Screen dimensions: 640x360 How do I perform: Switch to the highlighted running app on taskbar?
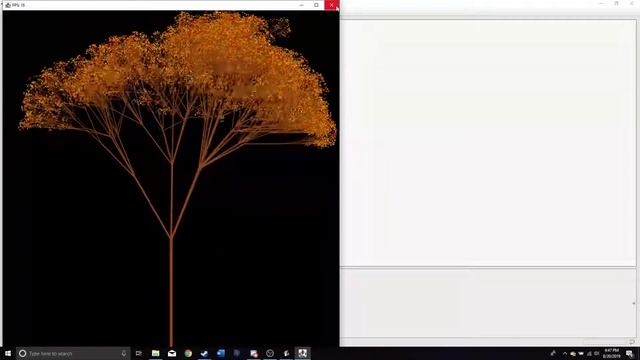302,353
